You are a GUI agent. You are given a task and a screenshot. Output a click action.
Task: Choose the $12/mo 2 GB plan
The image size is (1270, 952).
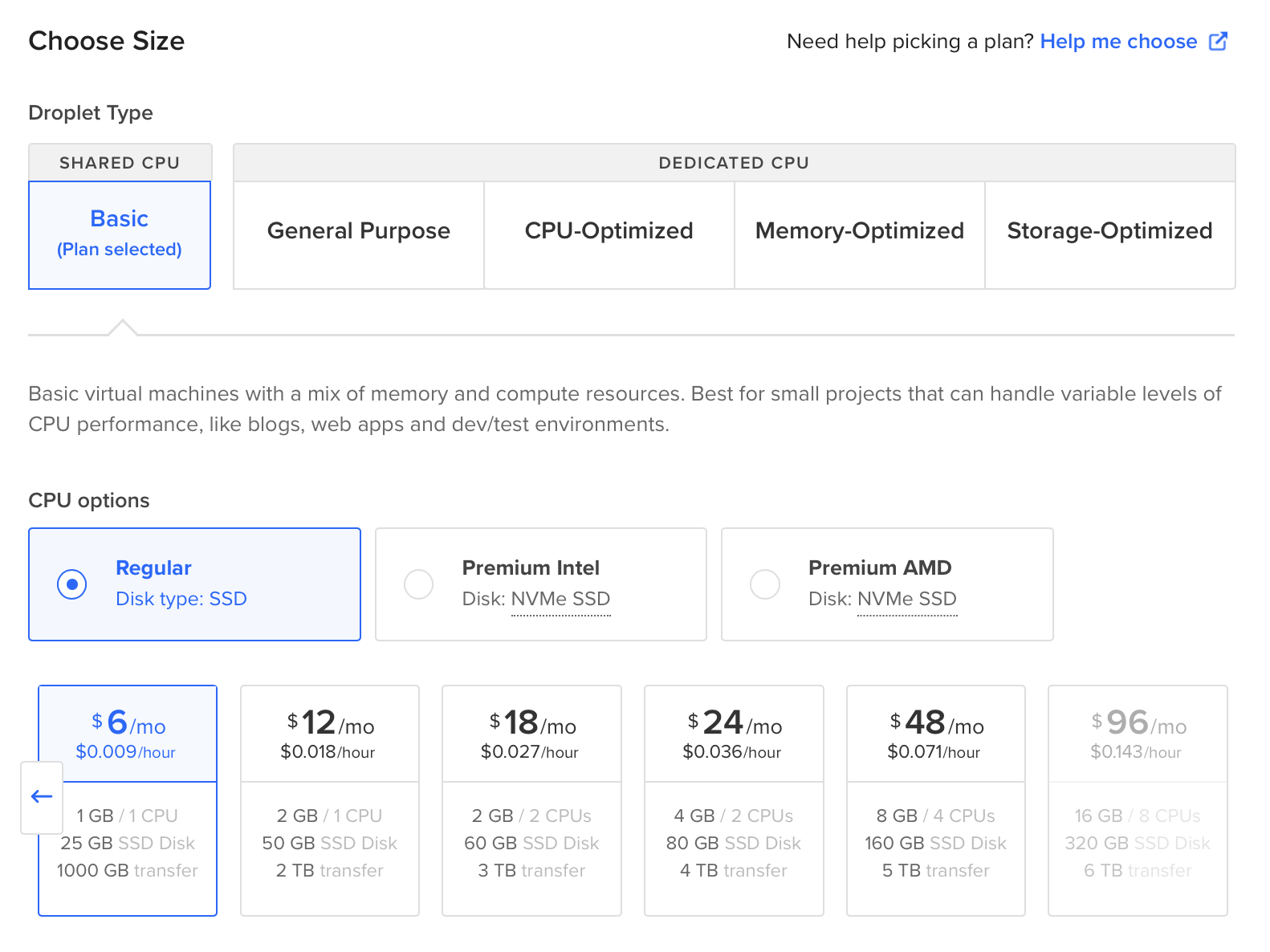click(330, 799)
